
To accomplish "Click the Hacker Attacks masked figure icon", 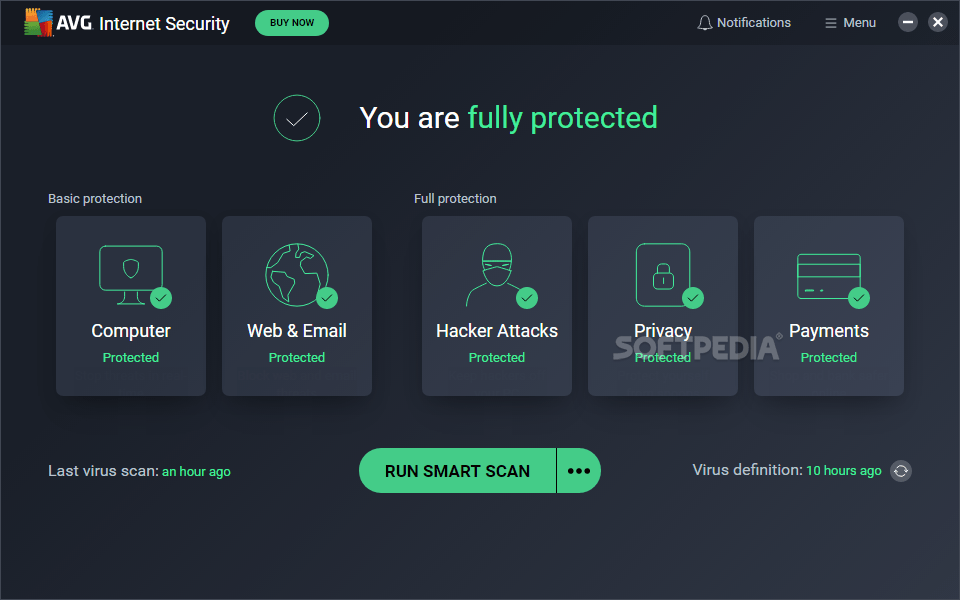I will tap(495, 275).
